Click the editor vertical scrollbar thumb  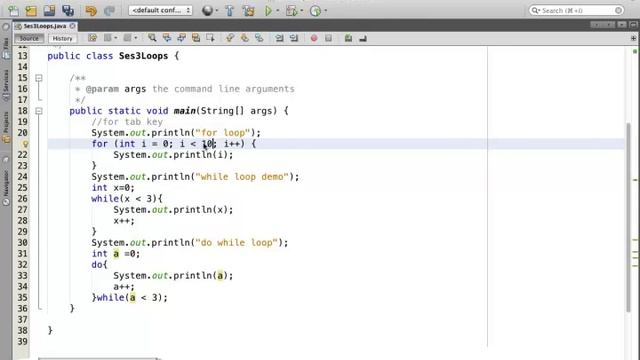coord(629,217)
